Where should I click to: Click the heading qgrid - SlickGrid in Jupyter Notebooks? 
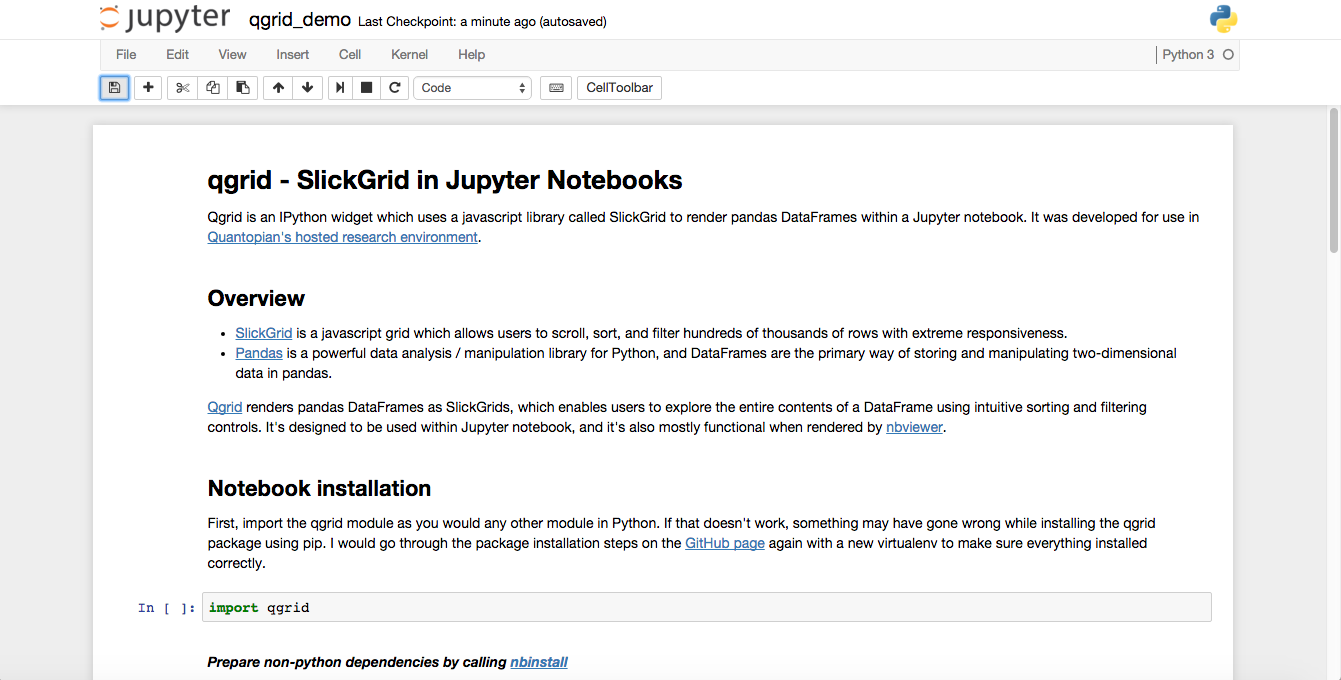point(445,180)
